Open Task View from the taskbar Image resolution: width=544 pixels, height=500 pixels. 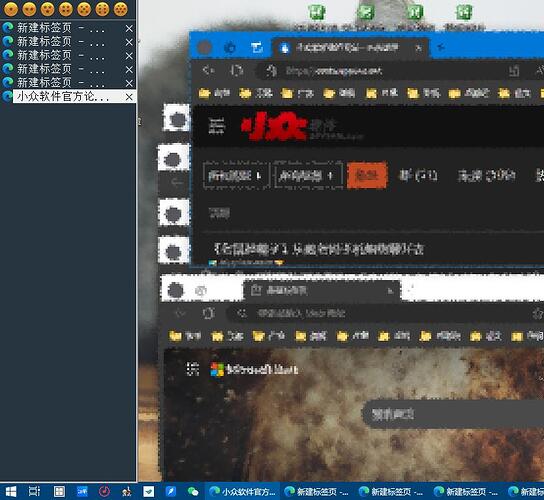click(34, 491)
